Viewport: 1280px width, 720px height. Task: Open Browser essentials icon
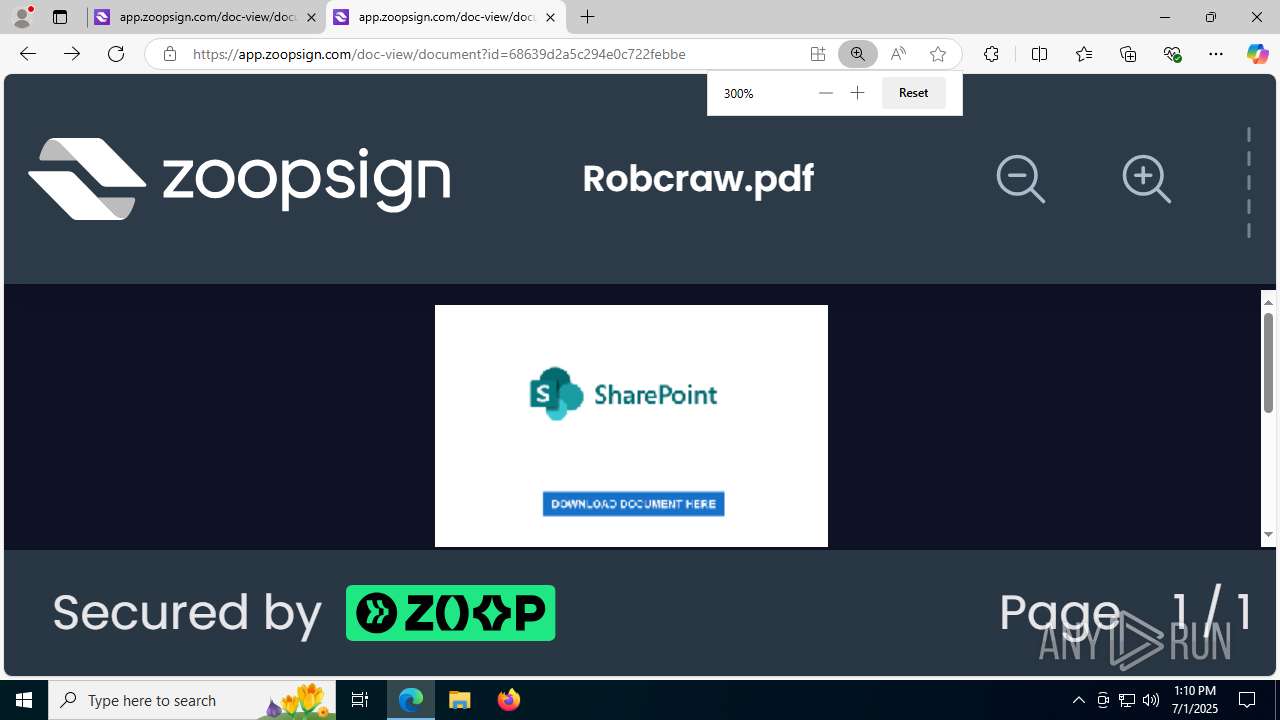1172,54
